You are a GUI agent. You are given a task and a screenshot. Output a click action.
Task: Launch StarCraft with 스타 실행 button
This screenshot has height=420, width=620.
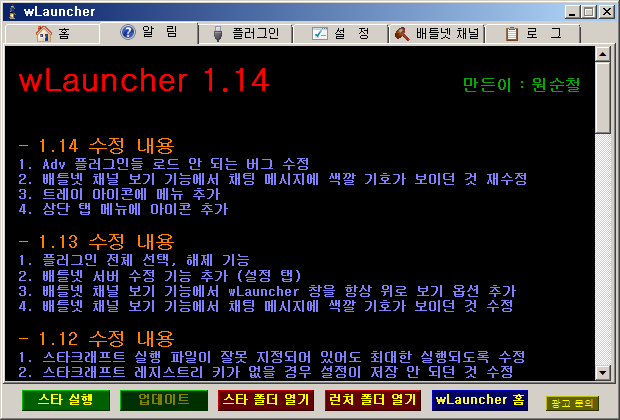[x=66, y=400]
